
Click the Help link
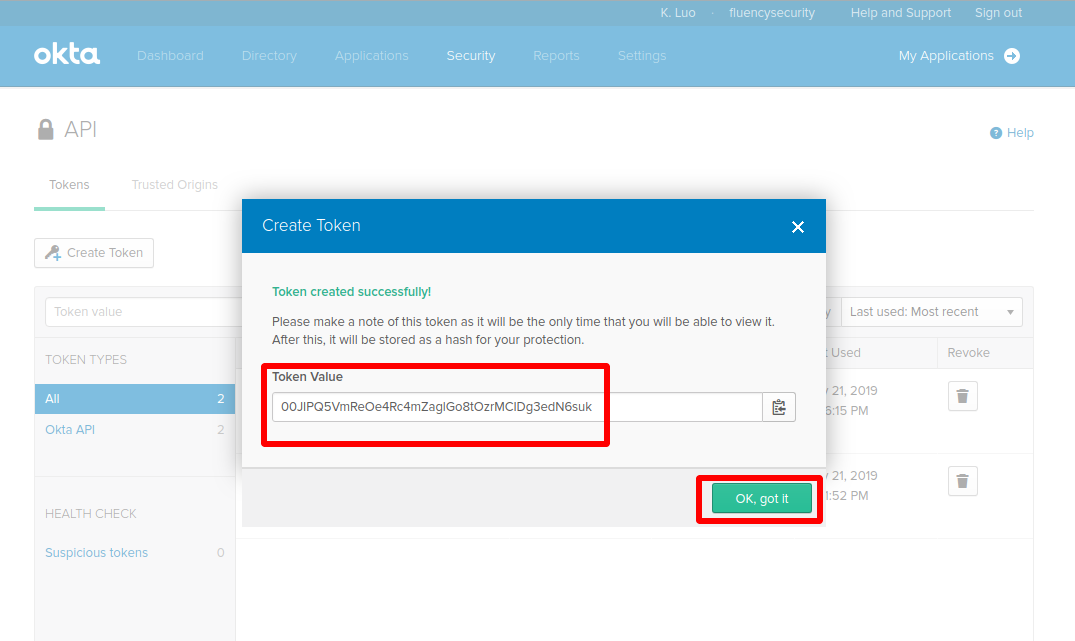[1019, 133]
